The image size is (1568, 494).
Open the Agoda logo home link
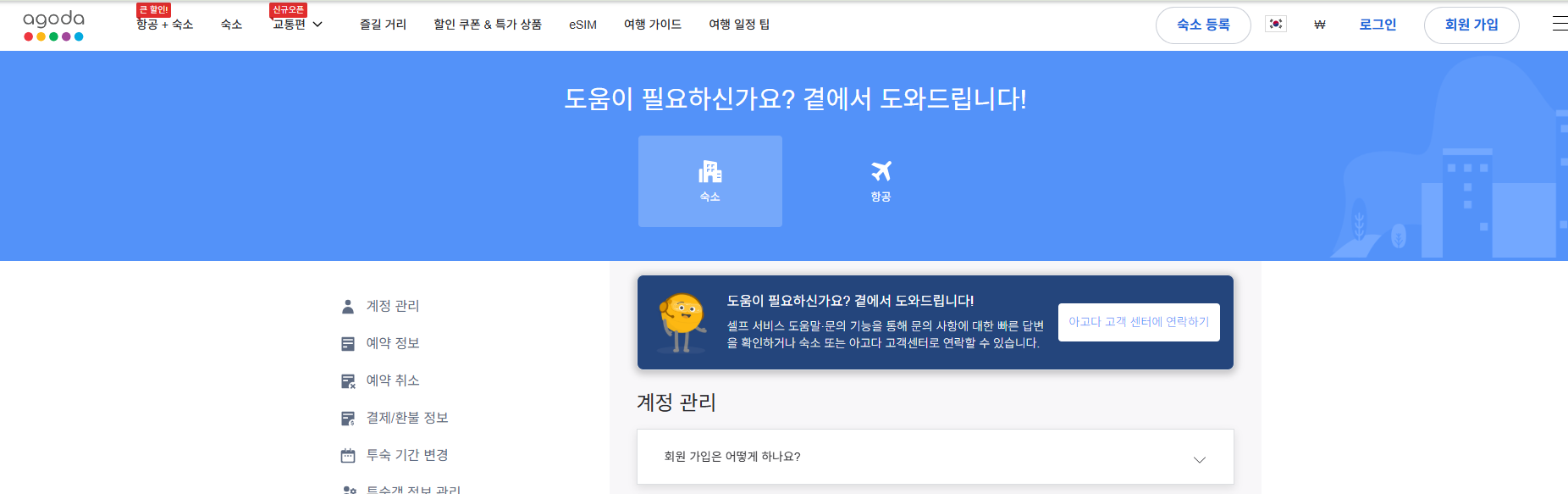(x=53, y=25)
